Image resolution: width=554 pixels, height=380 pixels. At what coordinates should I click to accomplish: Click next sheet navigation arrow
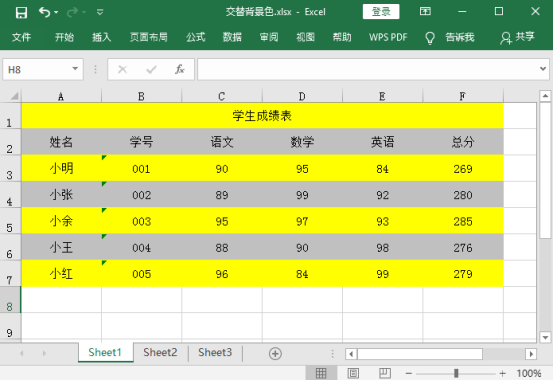click(44, 353)
